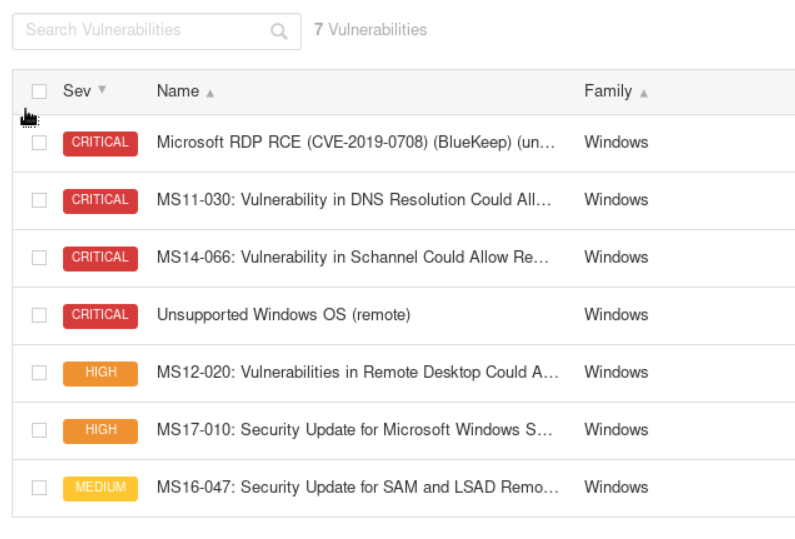
Task: Click the High severity badge for MS12-020
Action: (100, 373)
